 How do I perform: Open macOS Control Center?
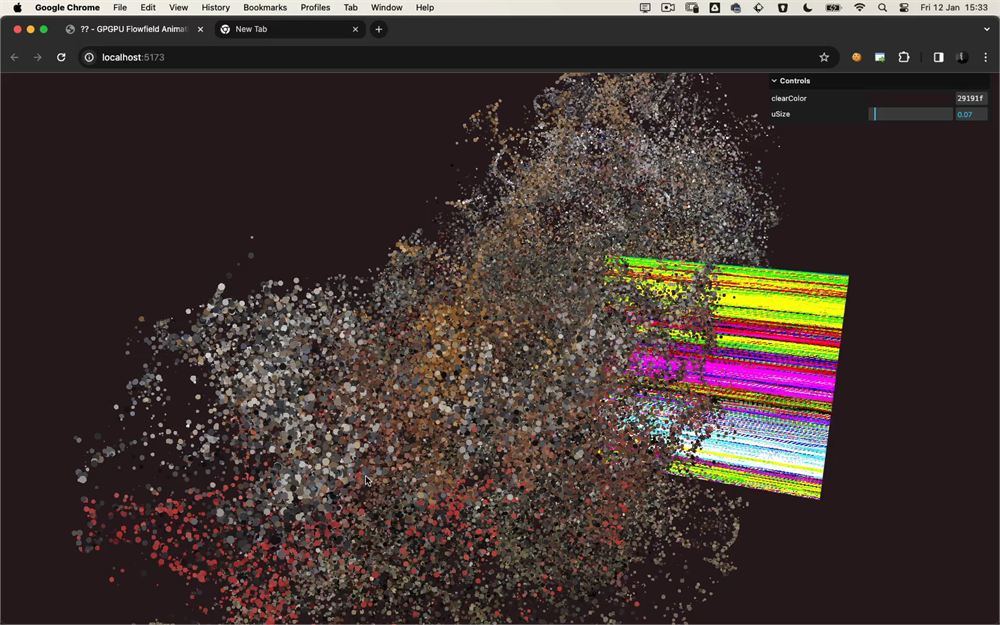click(904, 8)
